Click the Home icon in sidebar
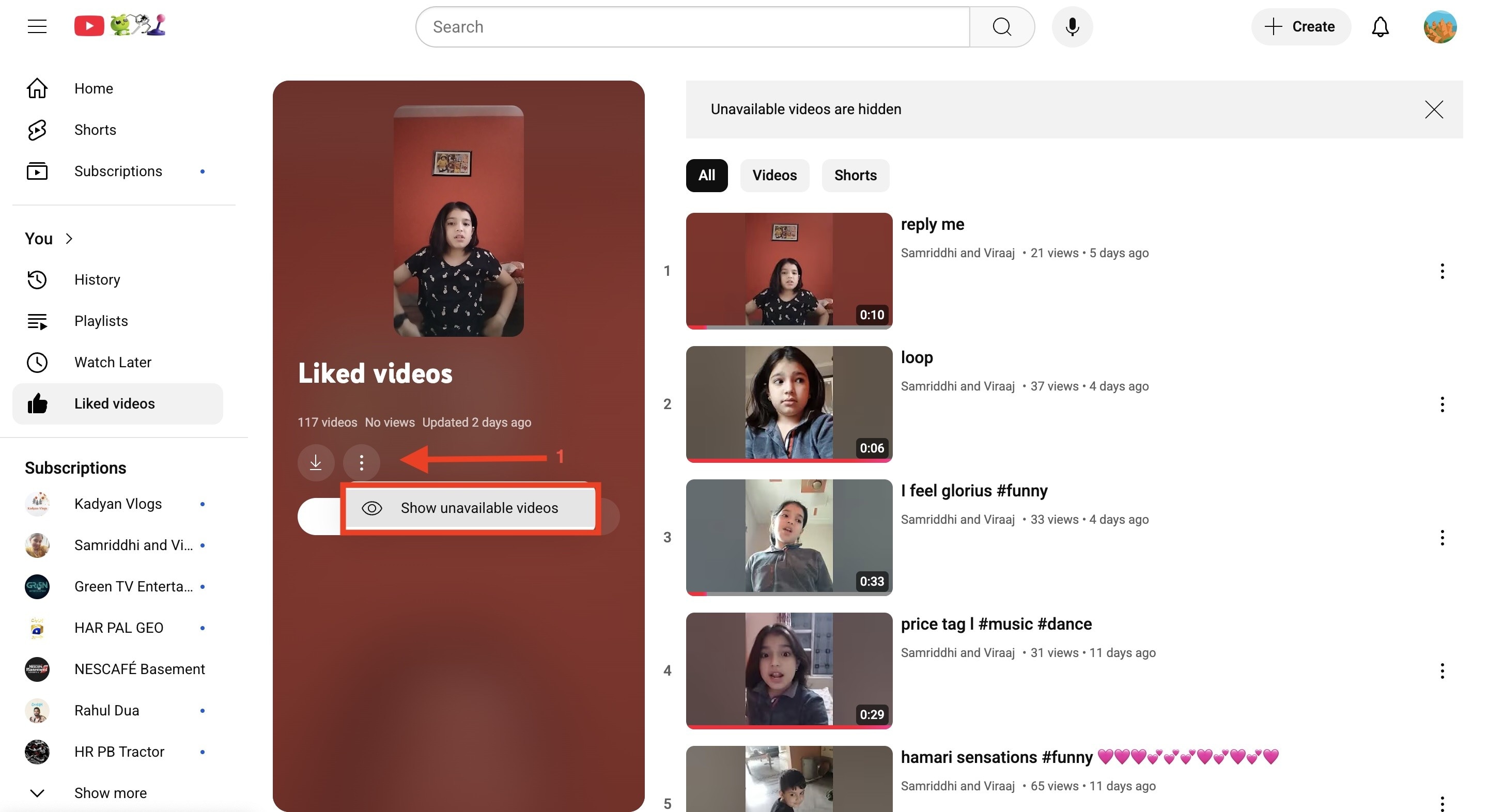1488x812 pixels. (x=37, y=88)
